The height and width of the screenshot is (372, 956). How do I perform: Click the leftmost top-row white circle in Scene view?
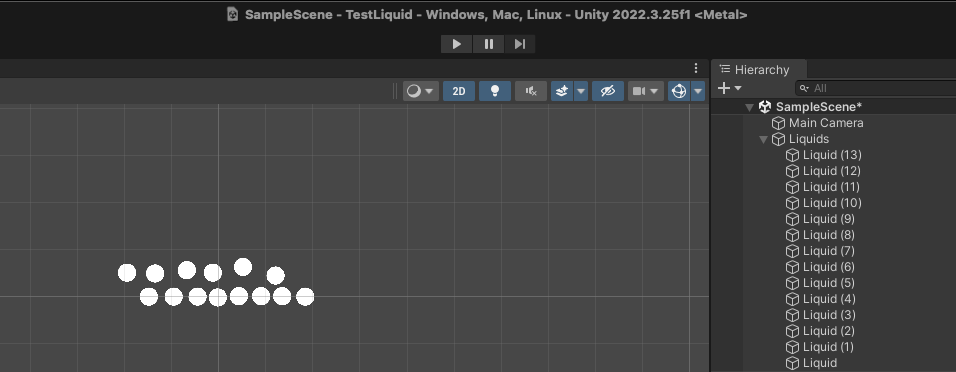[127, 273]
